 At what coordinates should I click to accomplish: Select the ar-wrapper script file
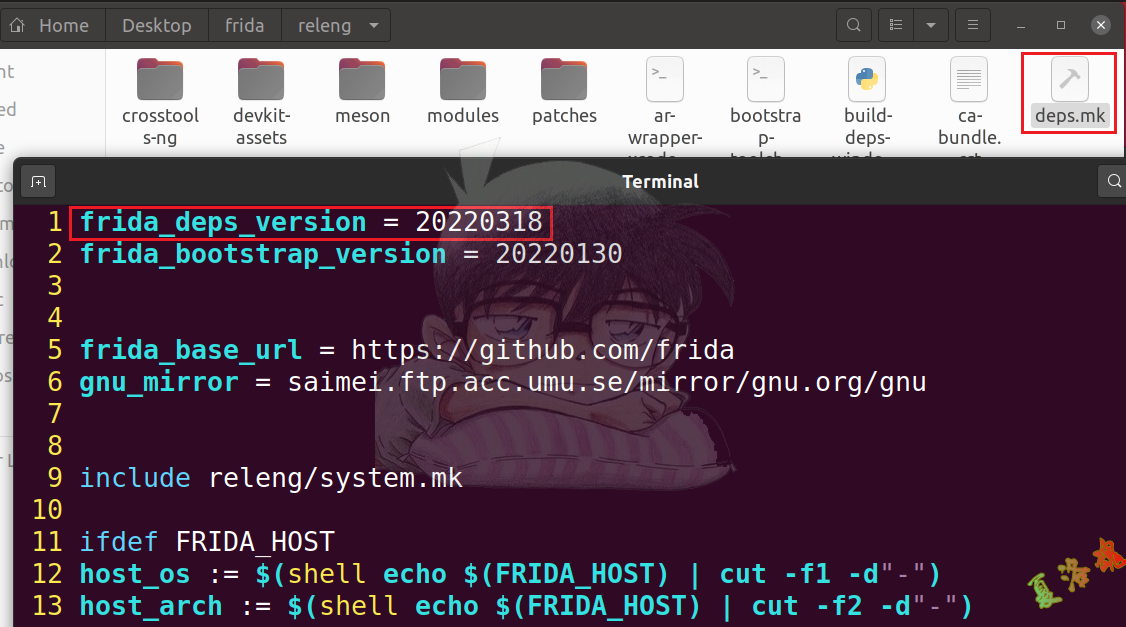664,80
